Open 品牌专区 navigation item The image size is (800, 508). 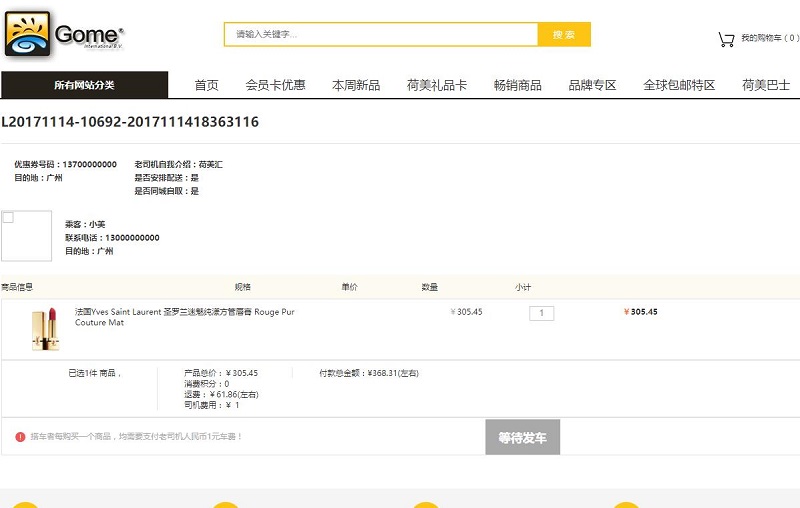pyautogui.click(x=592, y=85)
